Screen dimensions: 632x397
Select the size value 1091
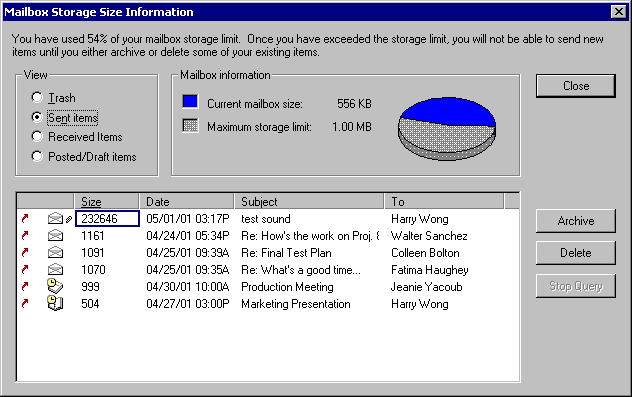point(93,253)
